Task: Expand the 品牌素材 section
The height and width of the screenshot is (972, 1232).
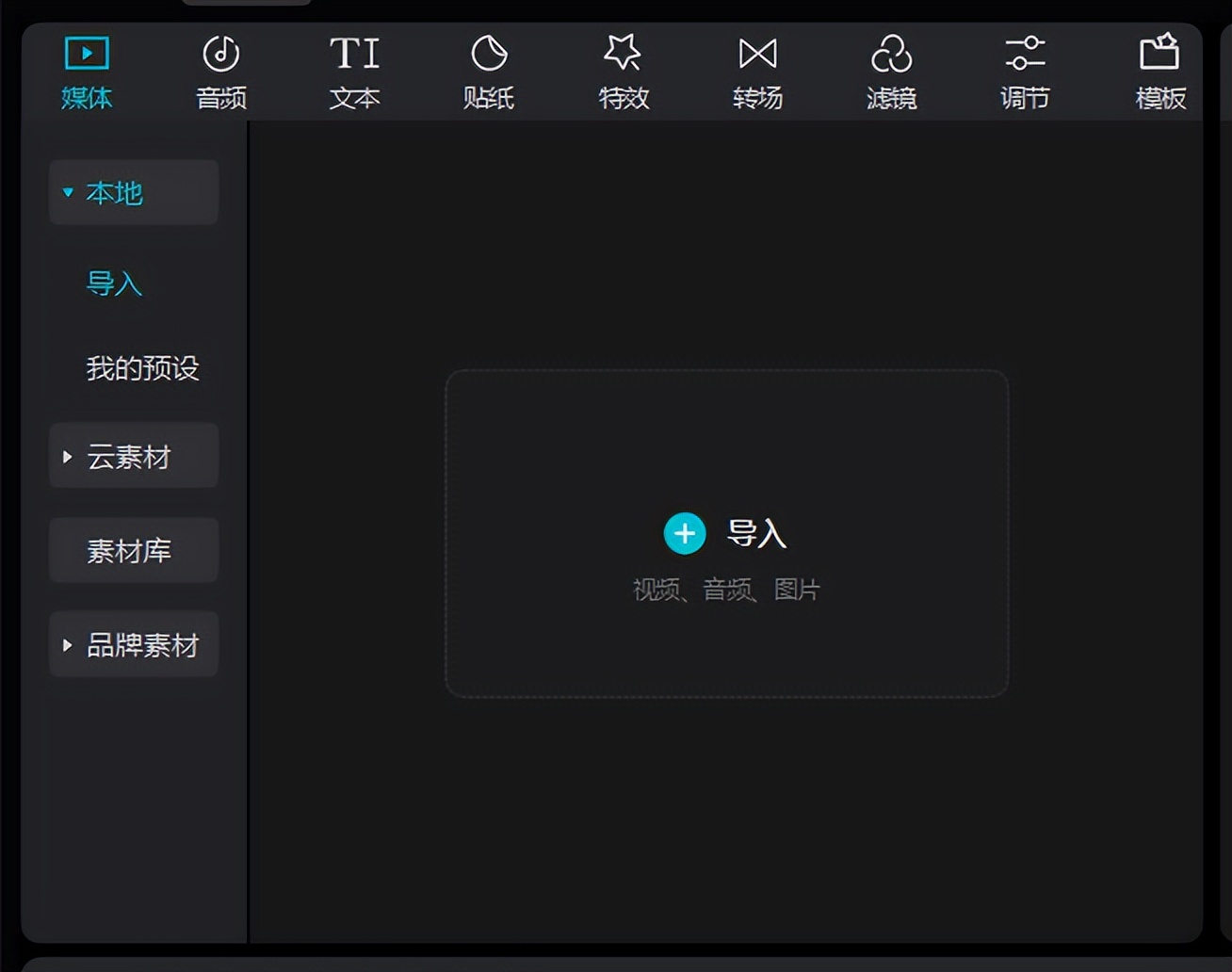Action: click(x=66, y=644)
